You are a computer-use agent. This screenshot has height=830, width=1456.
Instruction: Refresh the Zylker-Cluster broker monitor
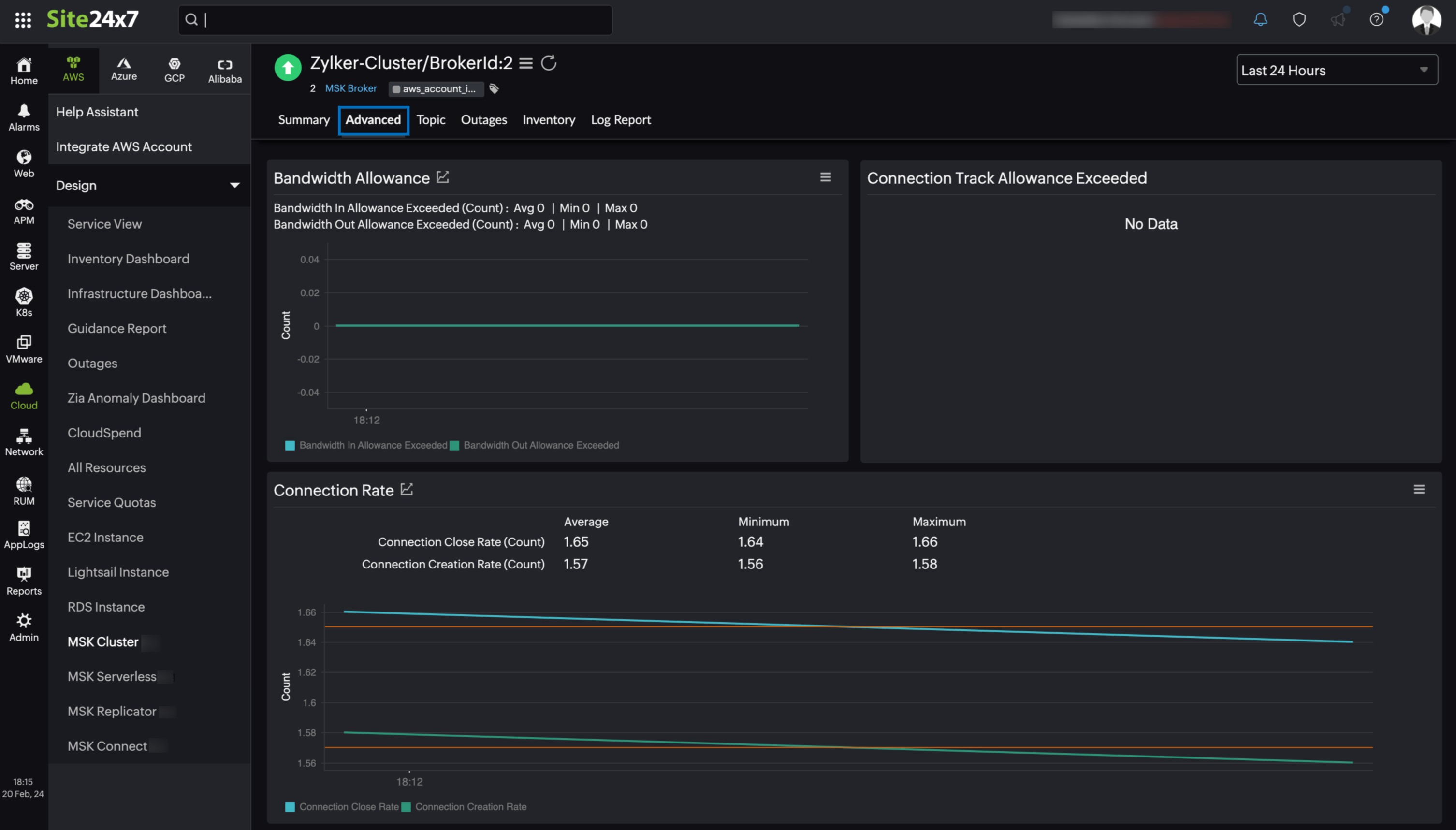(548, 63)
